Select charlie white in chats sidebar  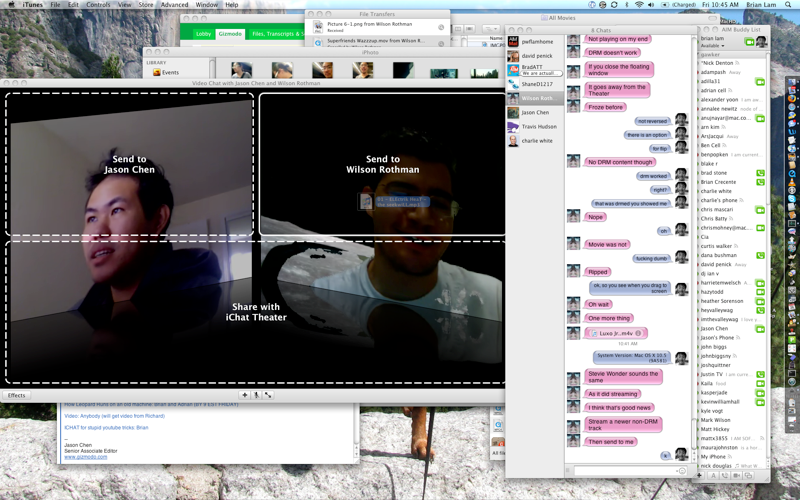pyautogui.click(x=535, y=141)
